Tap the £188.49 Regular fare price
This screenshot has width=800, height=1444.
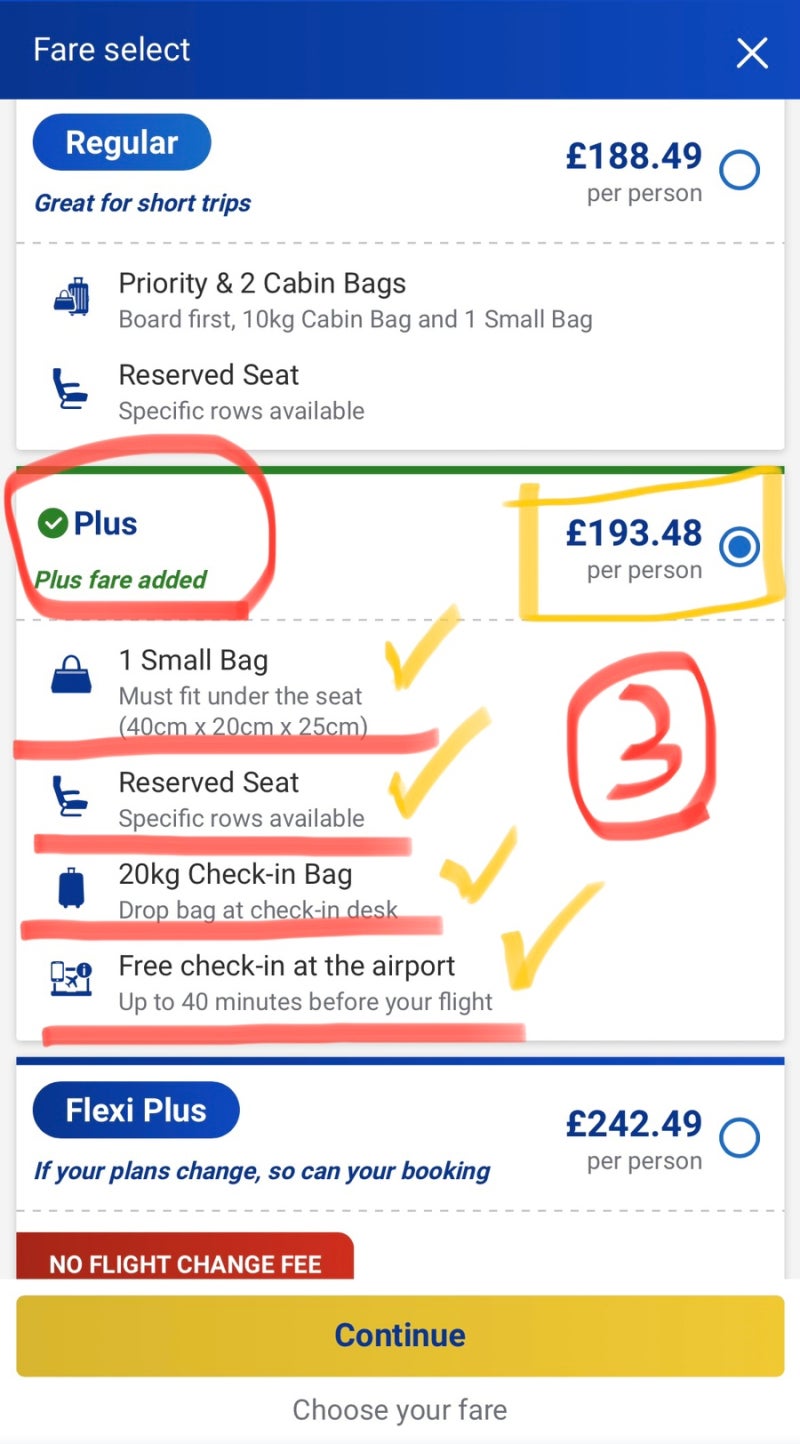[x=634, y=169]
